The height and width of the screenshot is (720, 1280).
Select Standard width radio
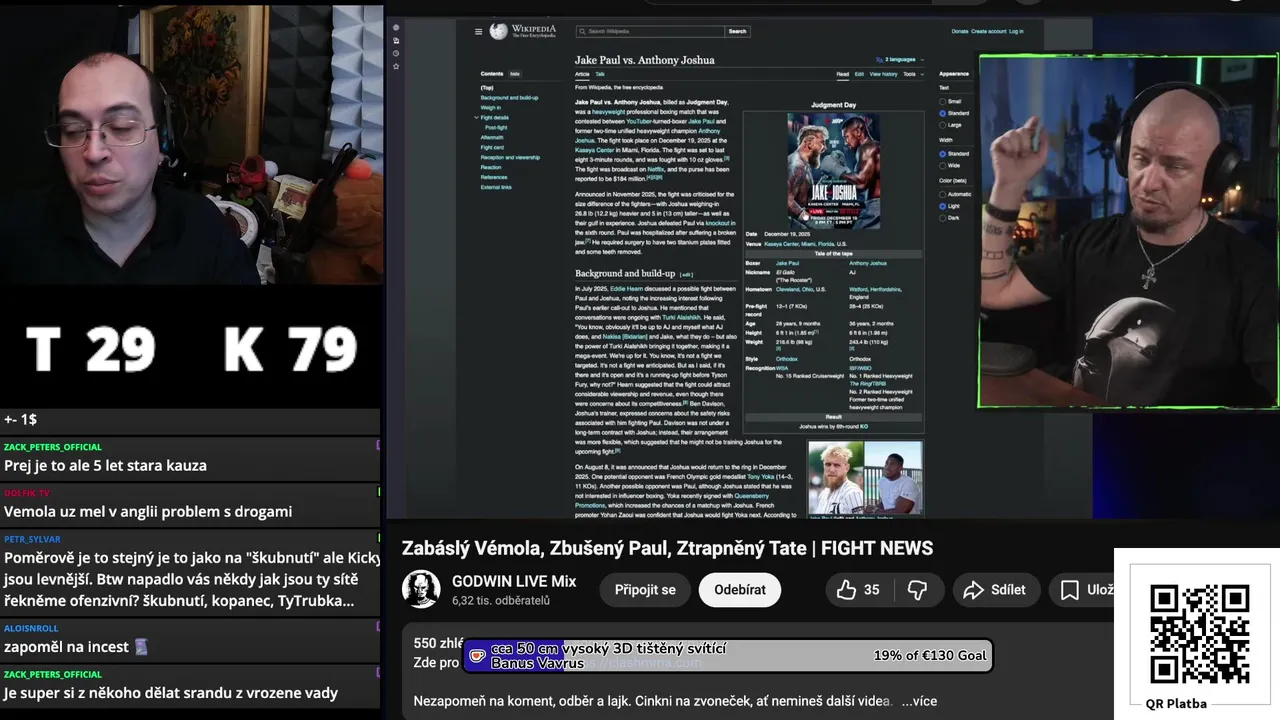(942, 154)
